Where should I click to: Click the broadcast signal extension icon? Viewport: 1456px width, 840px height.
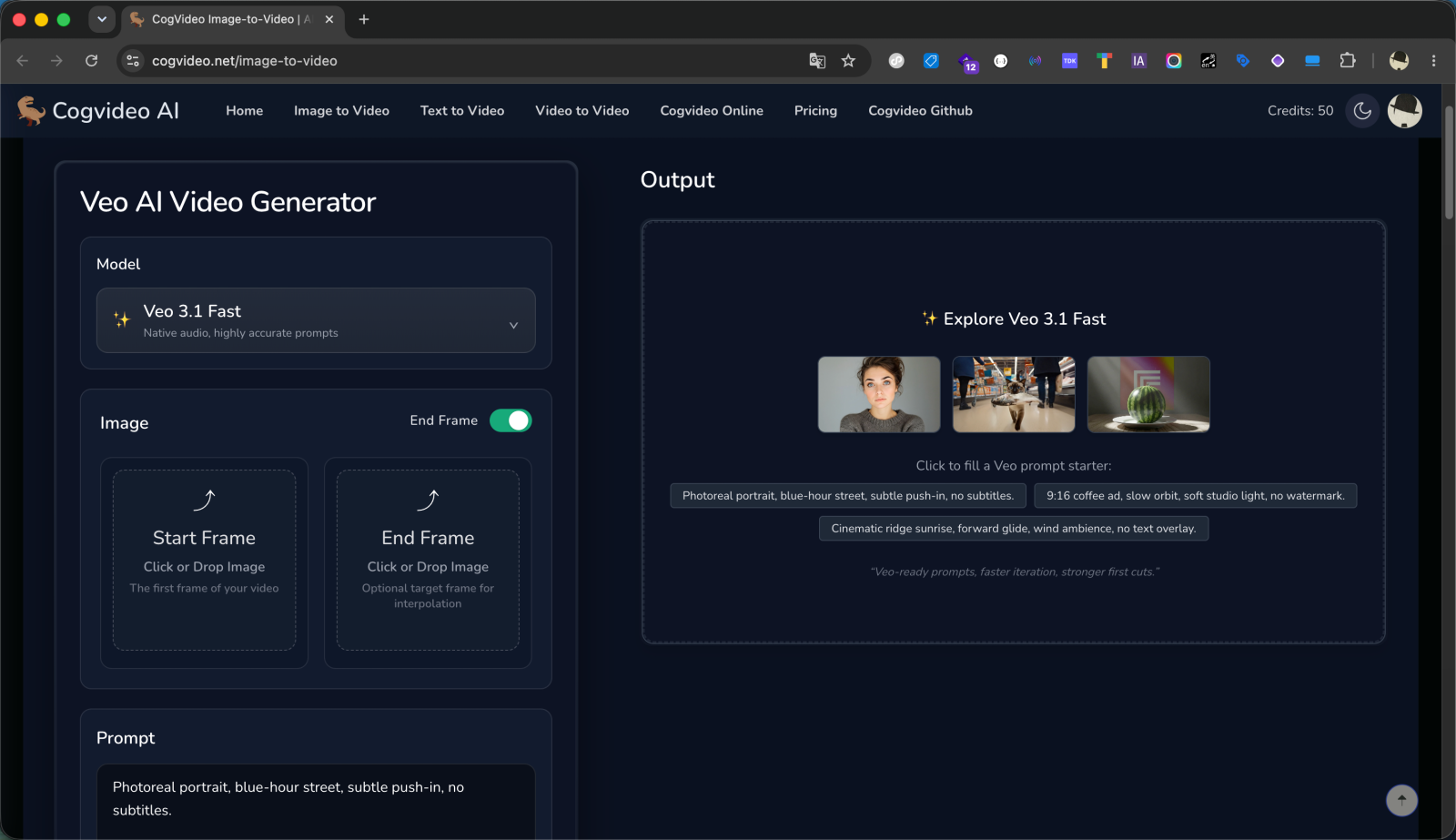coord(1035,60)
